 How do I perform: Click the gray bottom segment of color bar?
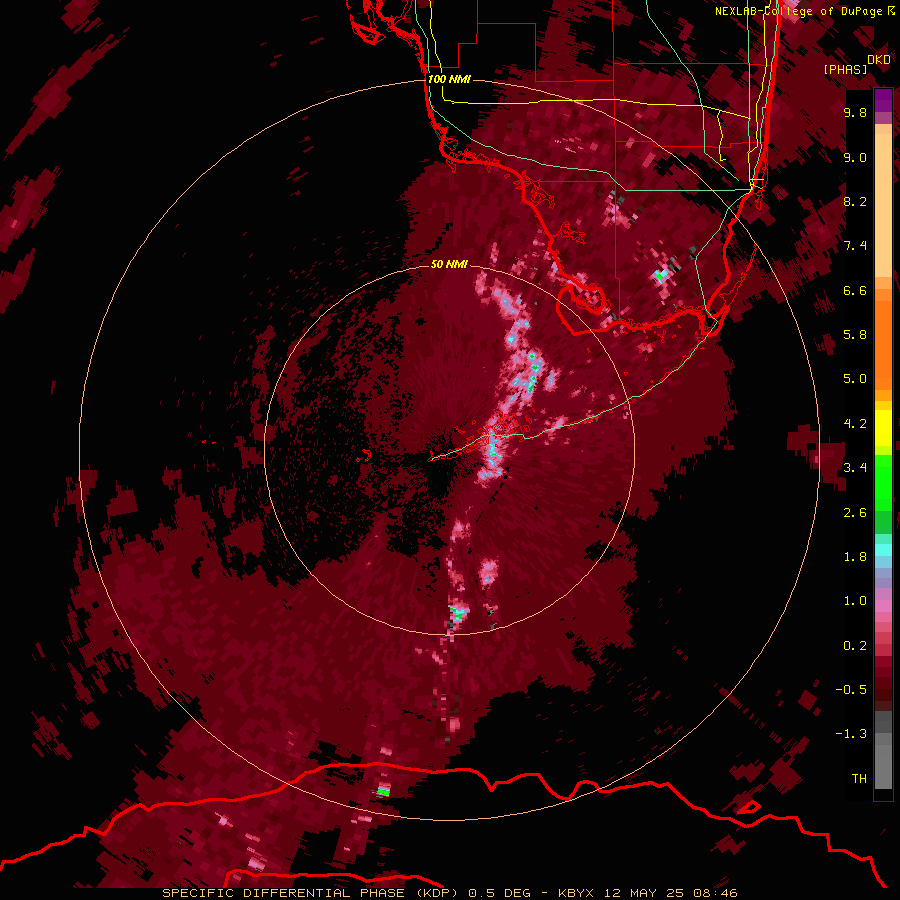click(x=883, y=752)
